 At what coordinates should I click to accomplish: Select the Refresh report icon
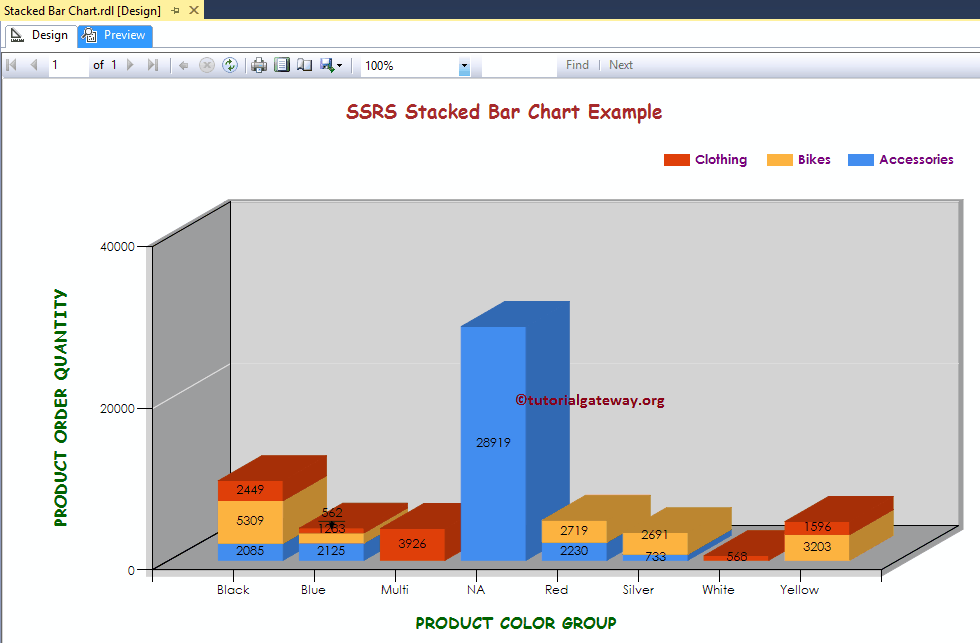[230, 65]
